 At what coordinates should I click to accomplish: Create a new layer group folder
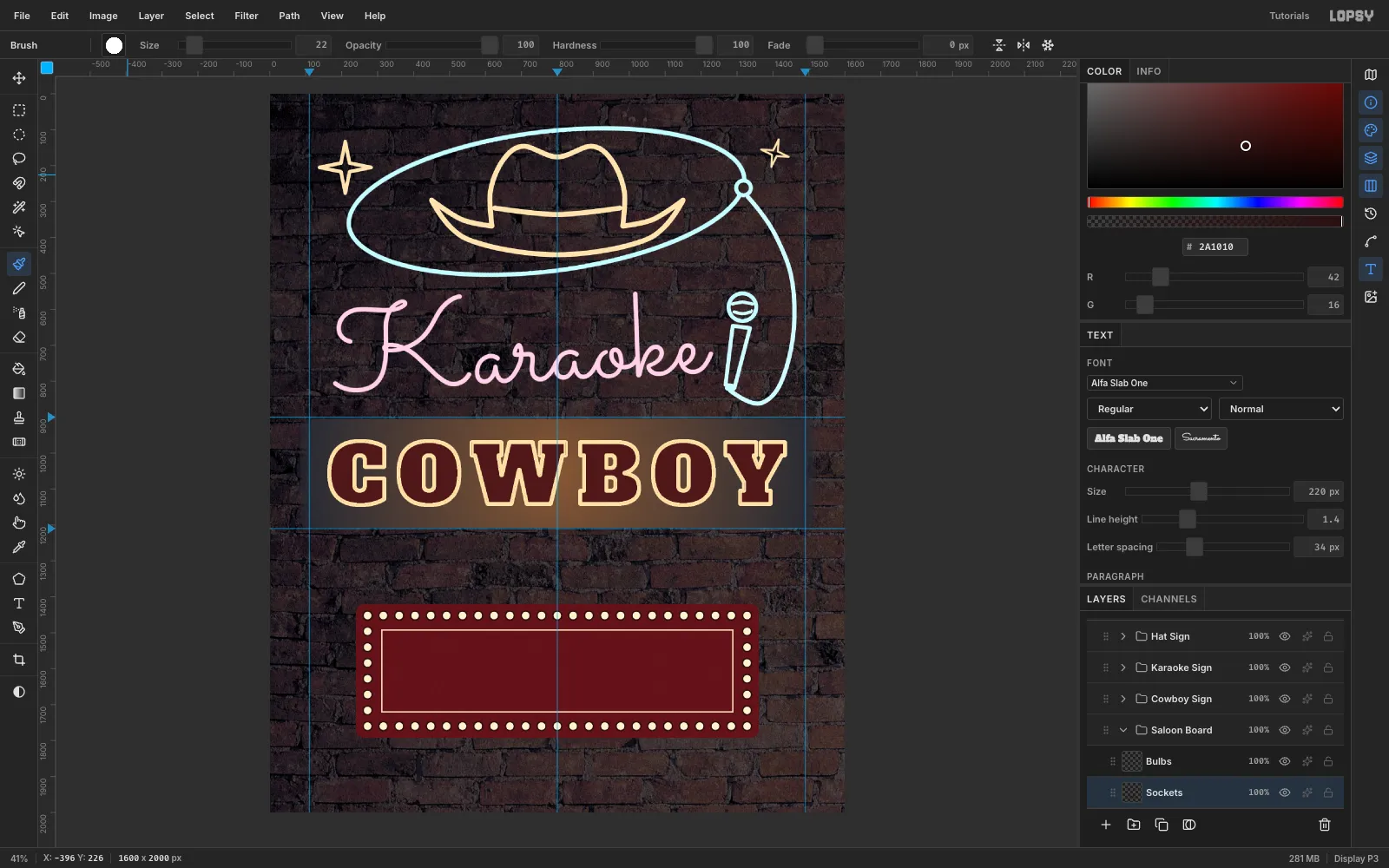tap(1134, 825)
